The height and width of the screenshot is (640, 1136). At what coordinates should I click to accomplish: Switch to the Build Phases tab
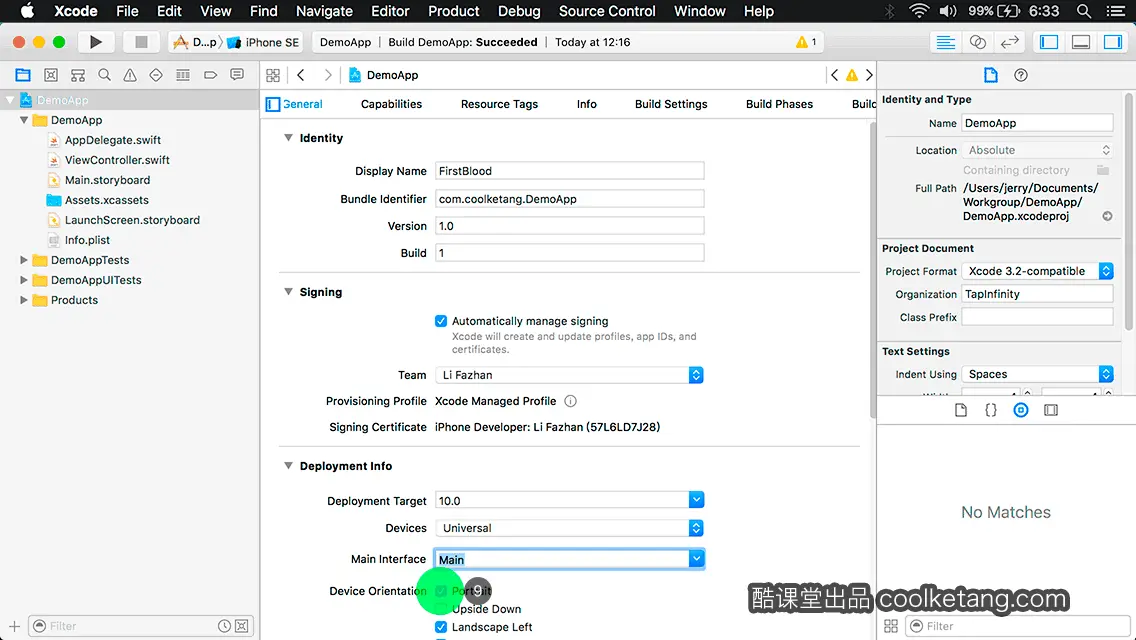coord(780,104)
